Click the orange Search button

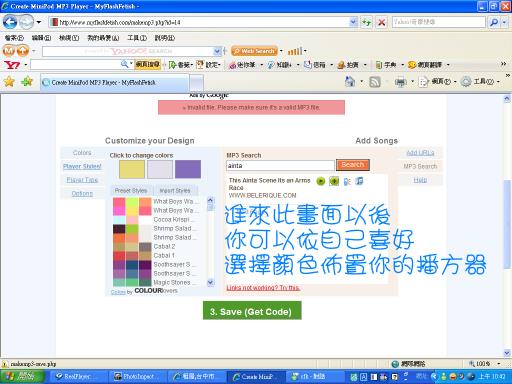[353, 165]
